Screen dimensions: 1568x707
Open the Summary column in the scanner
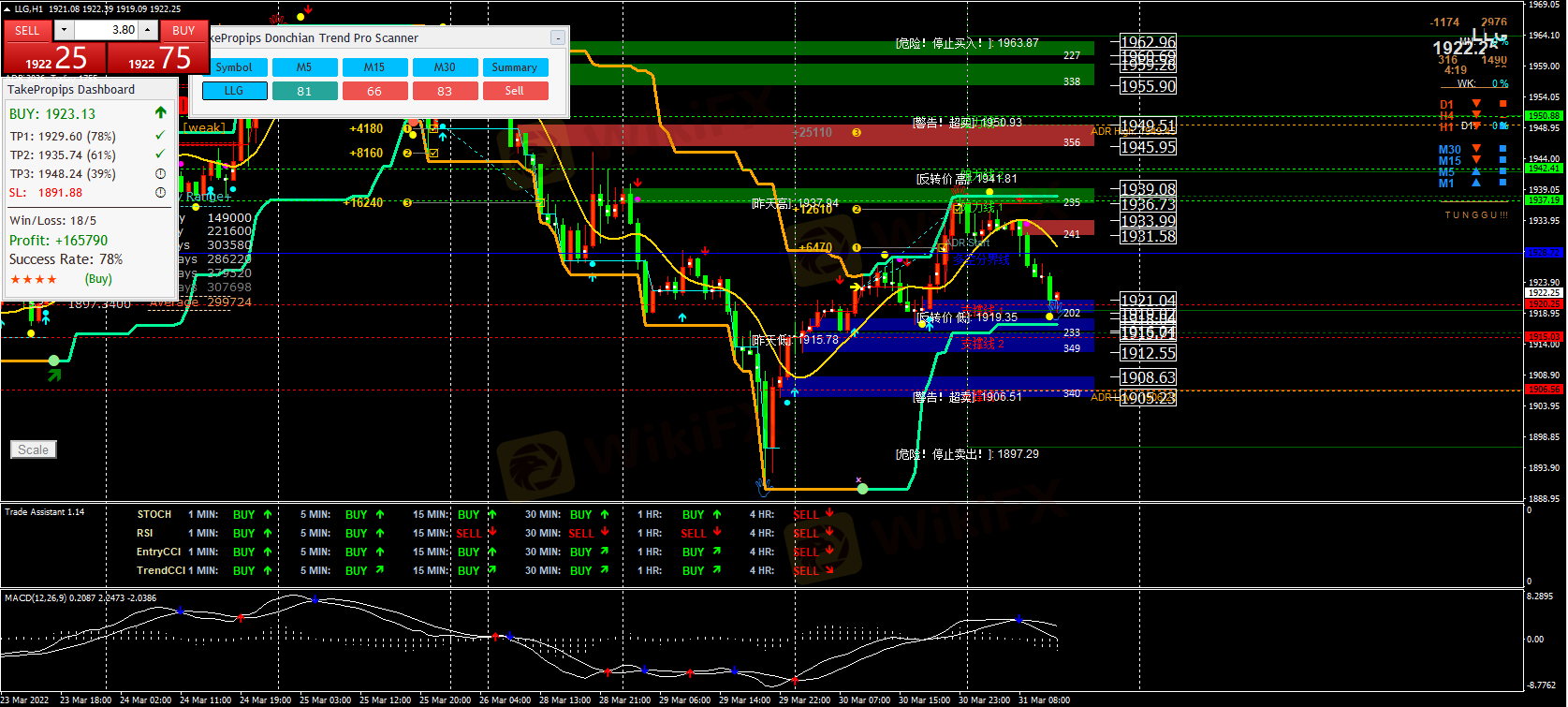515,67
